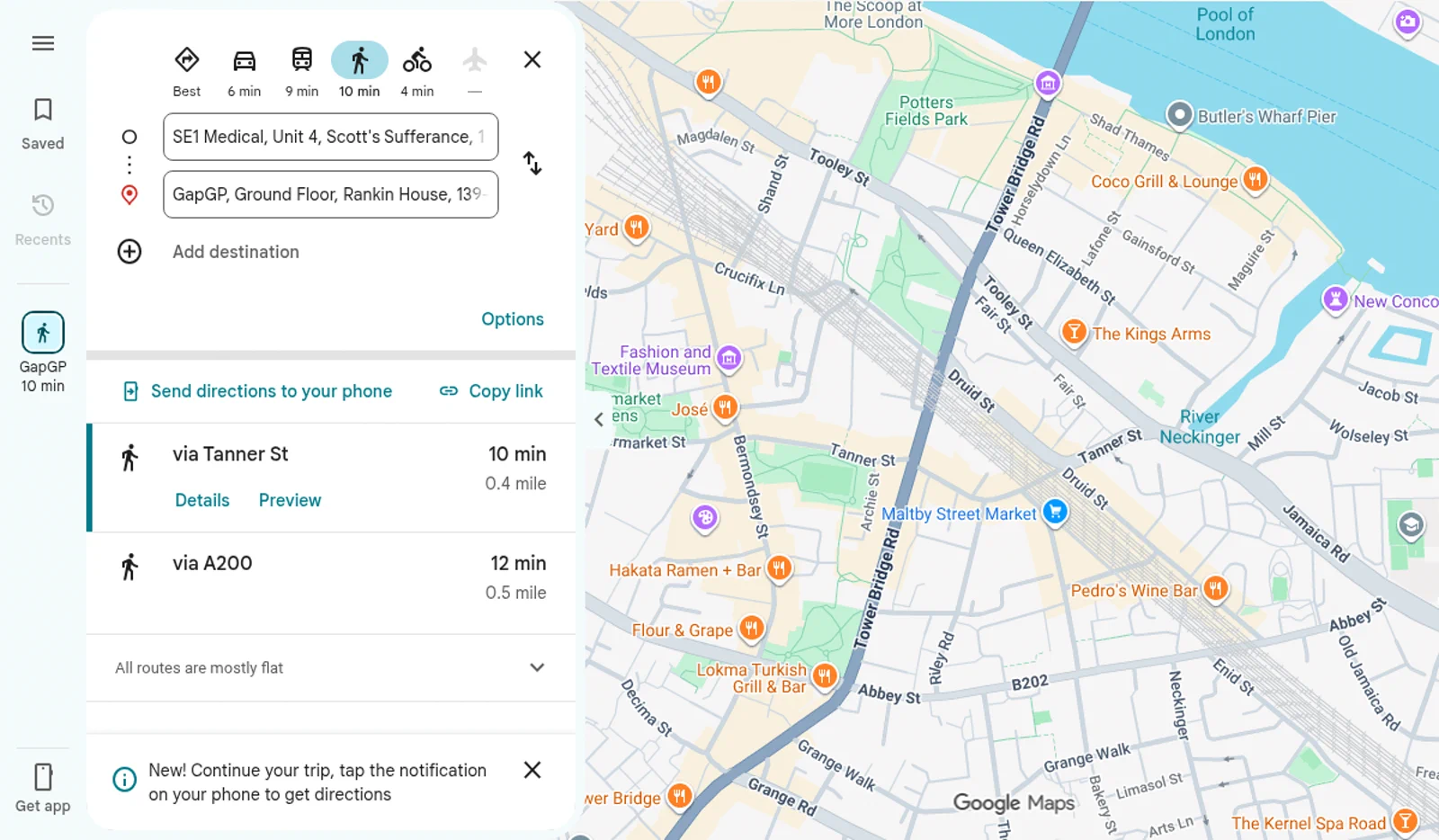Select GapGP 10 min walking shortcut
This screenshot has width=1439, height=840.
[x=42, y=353]
